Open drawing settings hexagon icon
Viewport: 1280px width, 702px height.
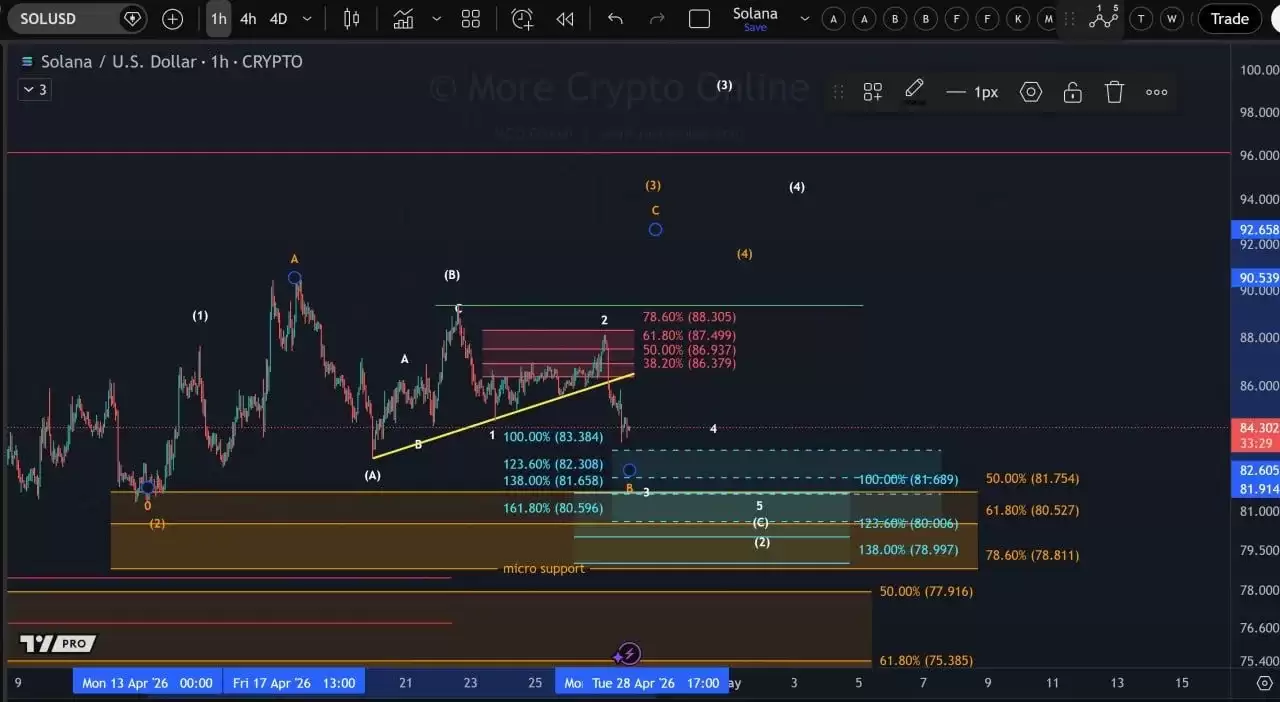tap(1031, 92)
